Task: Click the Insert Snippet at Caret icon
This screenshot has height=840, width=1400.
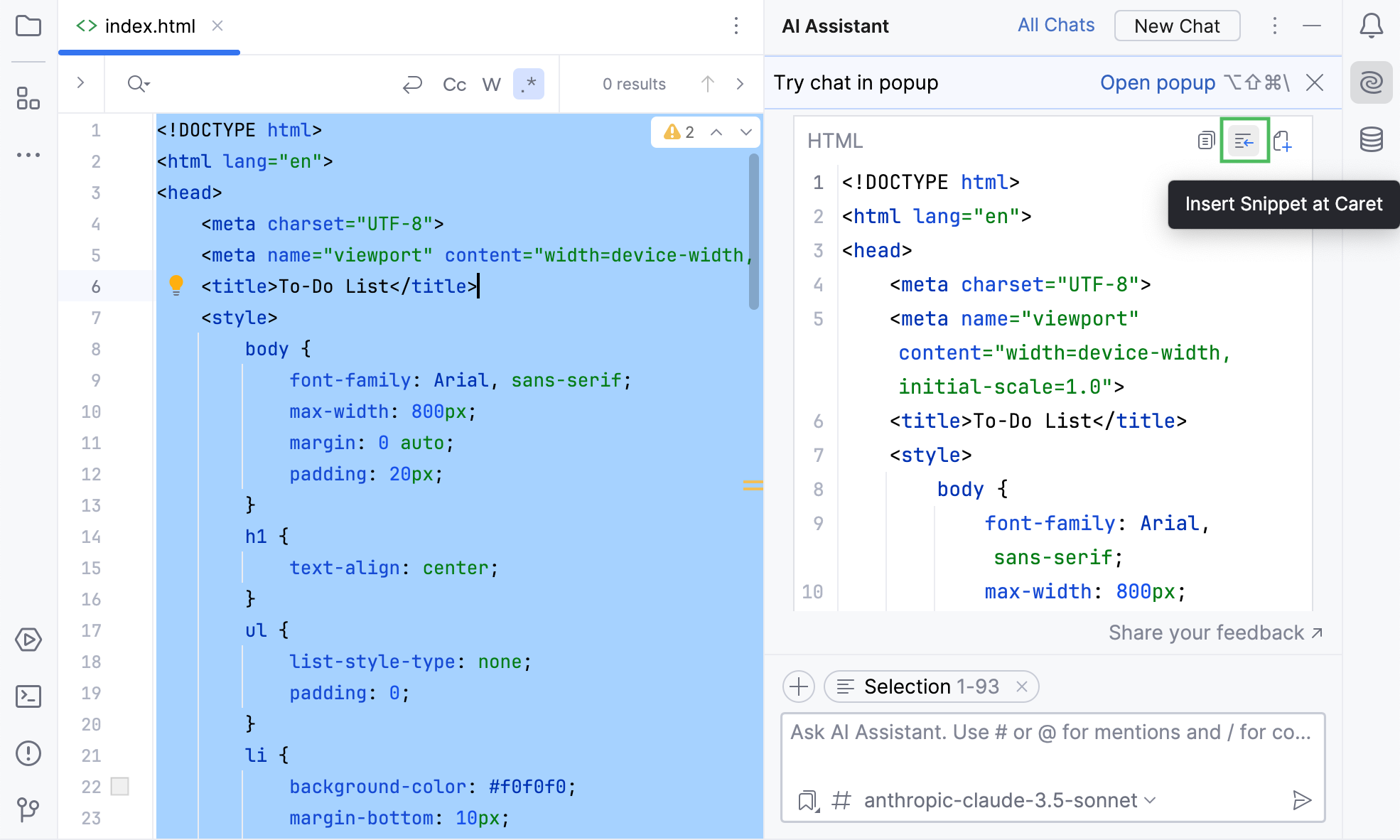Action: pyautogui.click(x=1244, y=140)
